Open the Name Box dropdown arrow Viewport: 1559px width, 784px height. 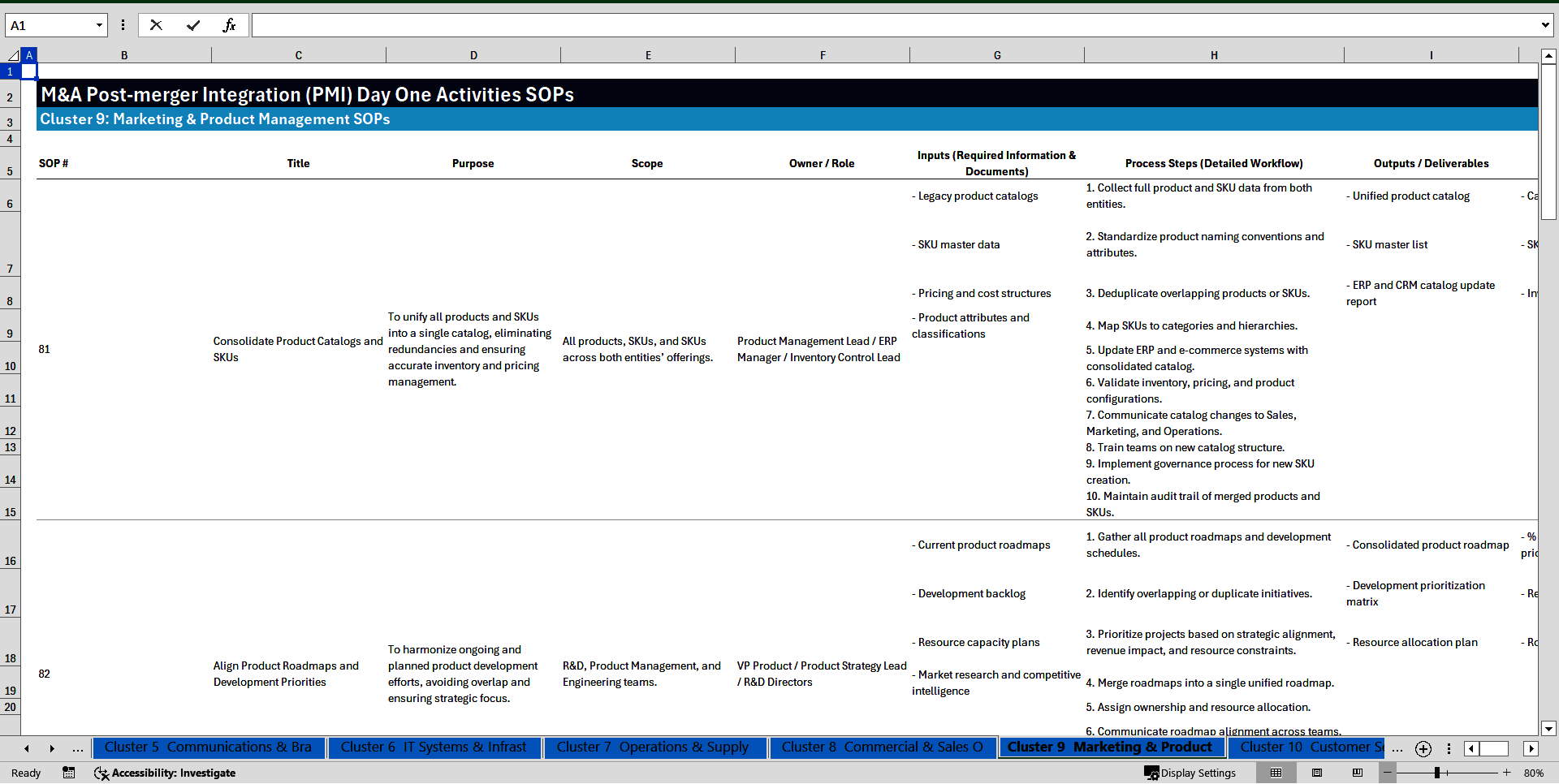99,24
